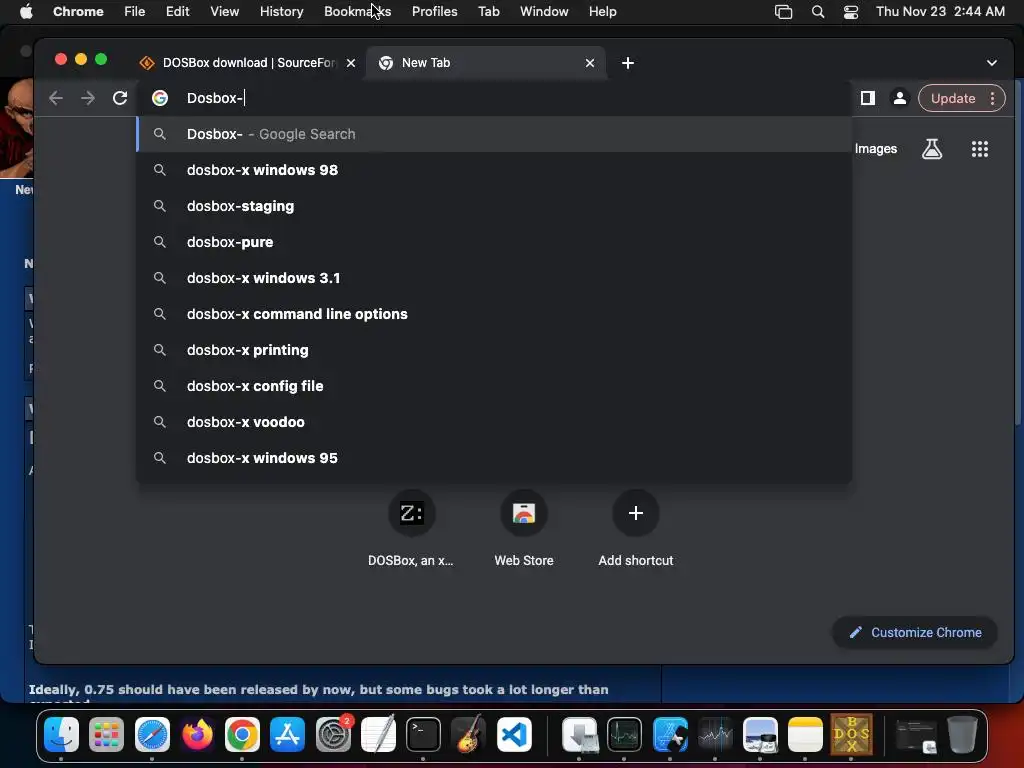Choose suggestion 'dosbox-x windows 98'
This screenshot has height=768, width=1024.
[x=494, y=170]
